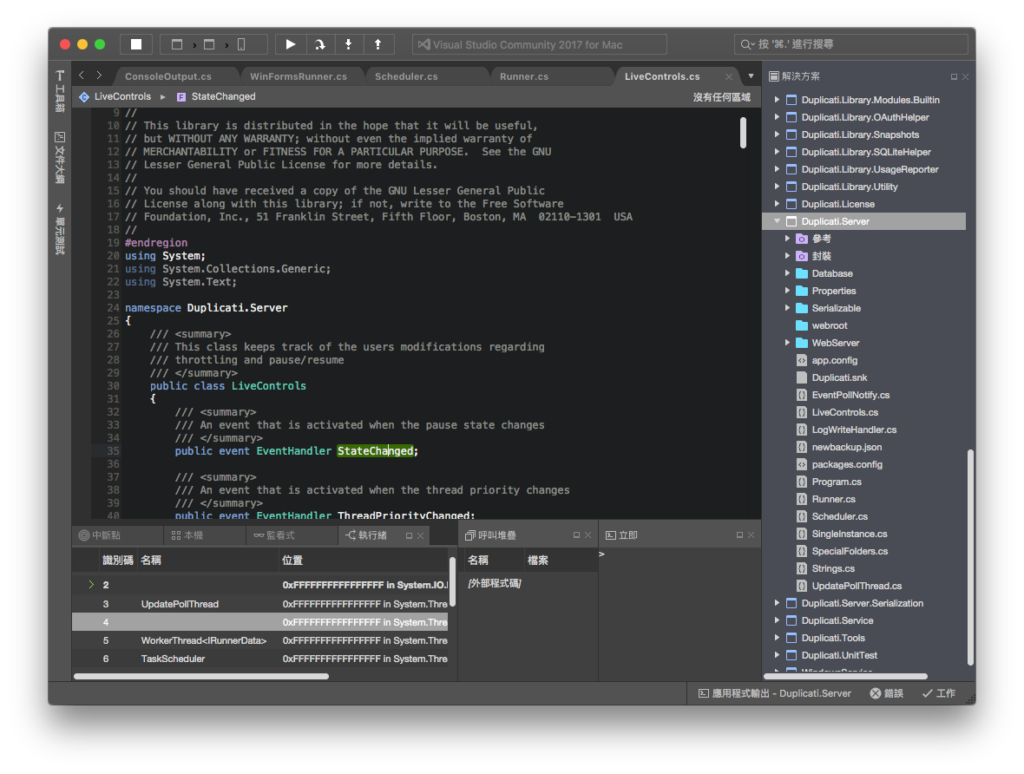
Task: Open the Tasks pad in status bar
Action: click(x=938, y=694)
